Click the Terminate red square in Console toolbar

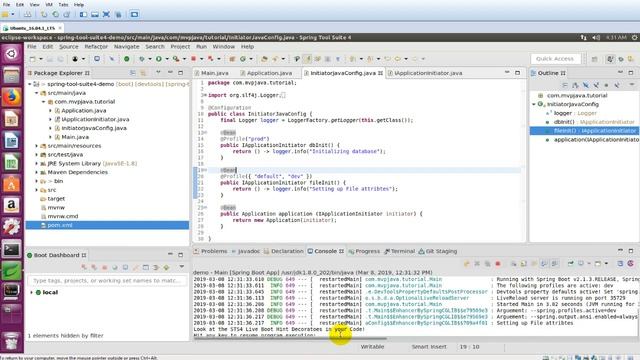point(498,264)
